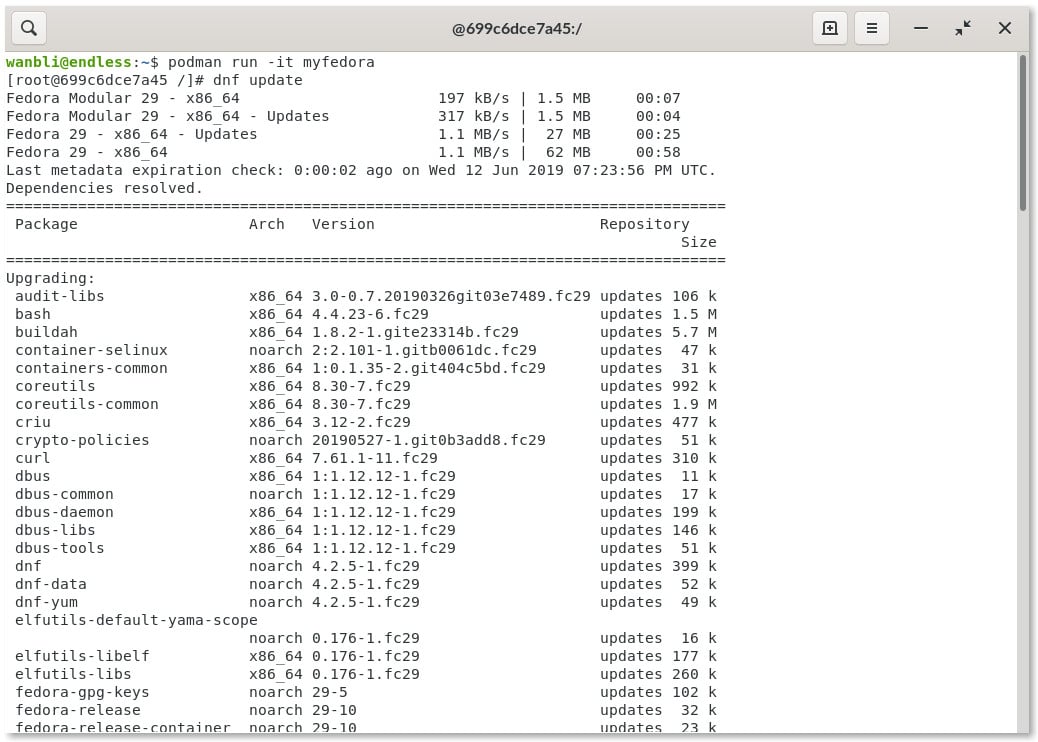Close the terminal window

click(1004, 28)
